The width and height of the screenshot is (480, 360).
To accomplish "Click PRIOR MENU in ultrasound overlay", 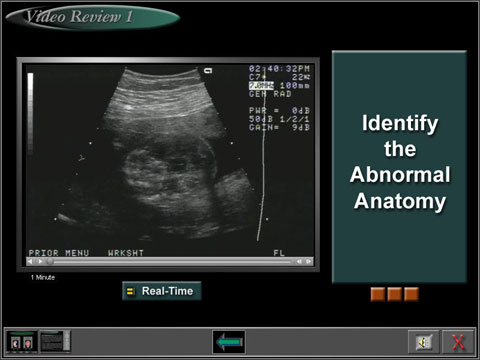I will click(x=59, y=253).
